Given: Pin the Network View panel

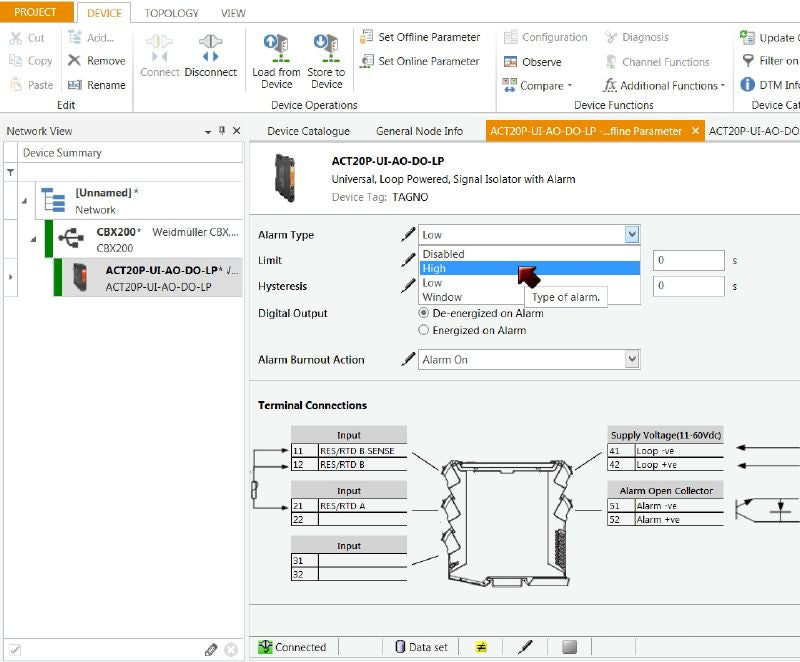Looking at the screenshot, I should [x=222, y=131].
